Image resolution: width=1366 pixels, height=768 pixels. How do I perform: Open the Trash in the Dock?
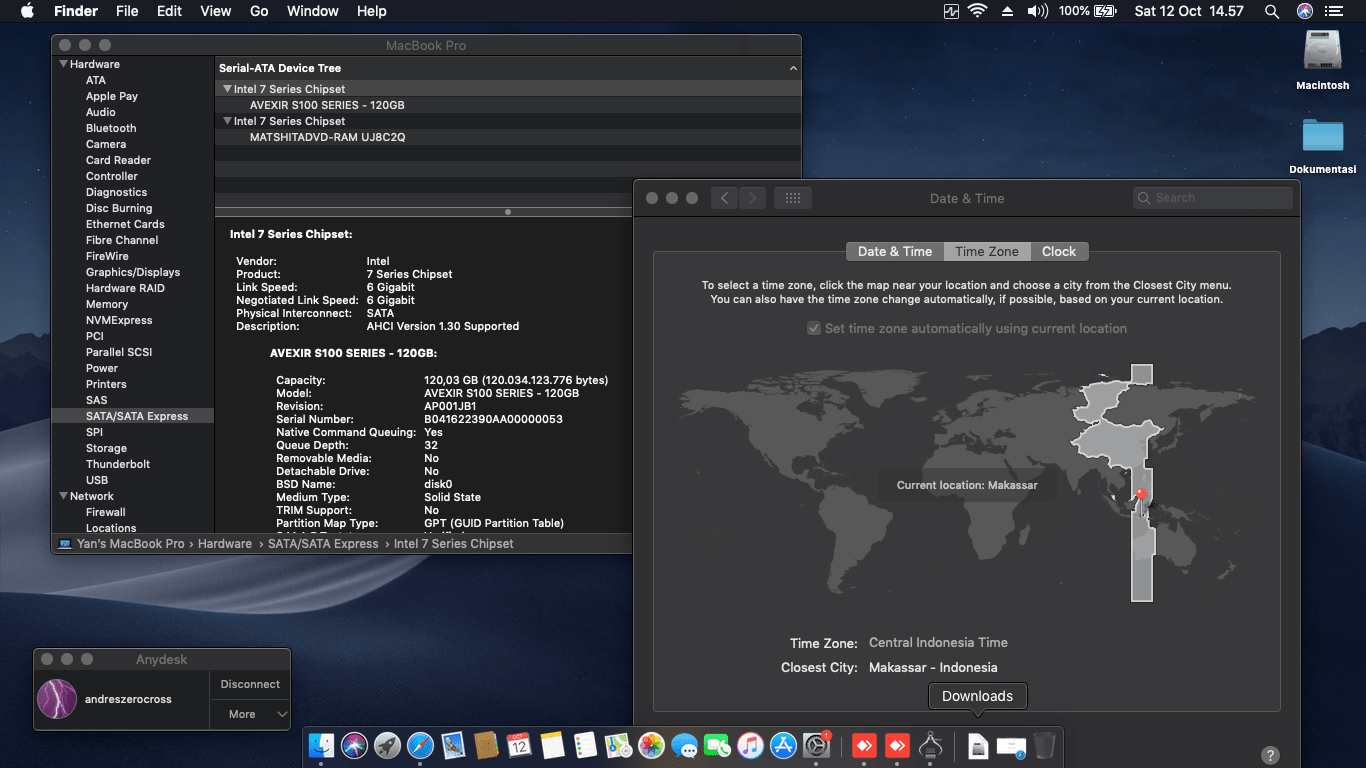(1044, 745)
